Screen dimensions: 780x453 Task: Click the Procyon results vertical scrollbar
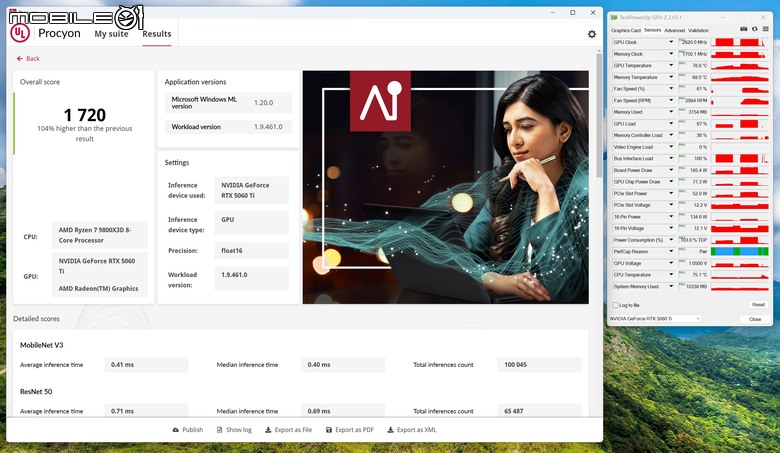pyautogui.click(x=599, y=114)
